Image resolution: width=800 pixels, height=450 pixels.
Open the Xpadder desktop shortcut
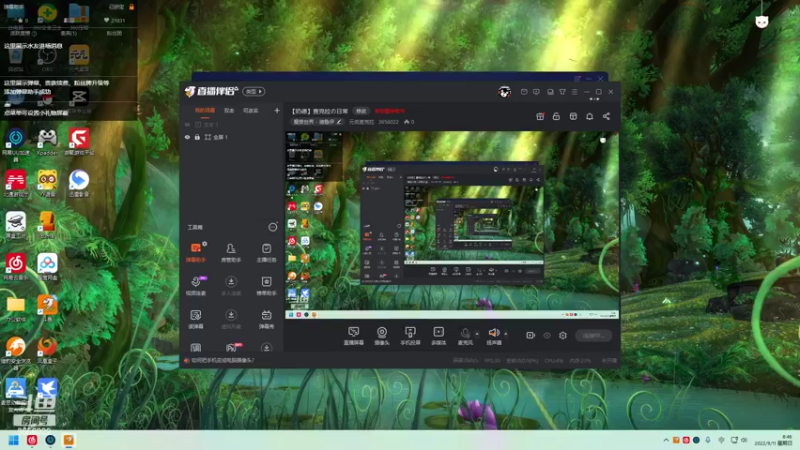point(47,142)
